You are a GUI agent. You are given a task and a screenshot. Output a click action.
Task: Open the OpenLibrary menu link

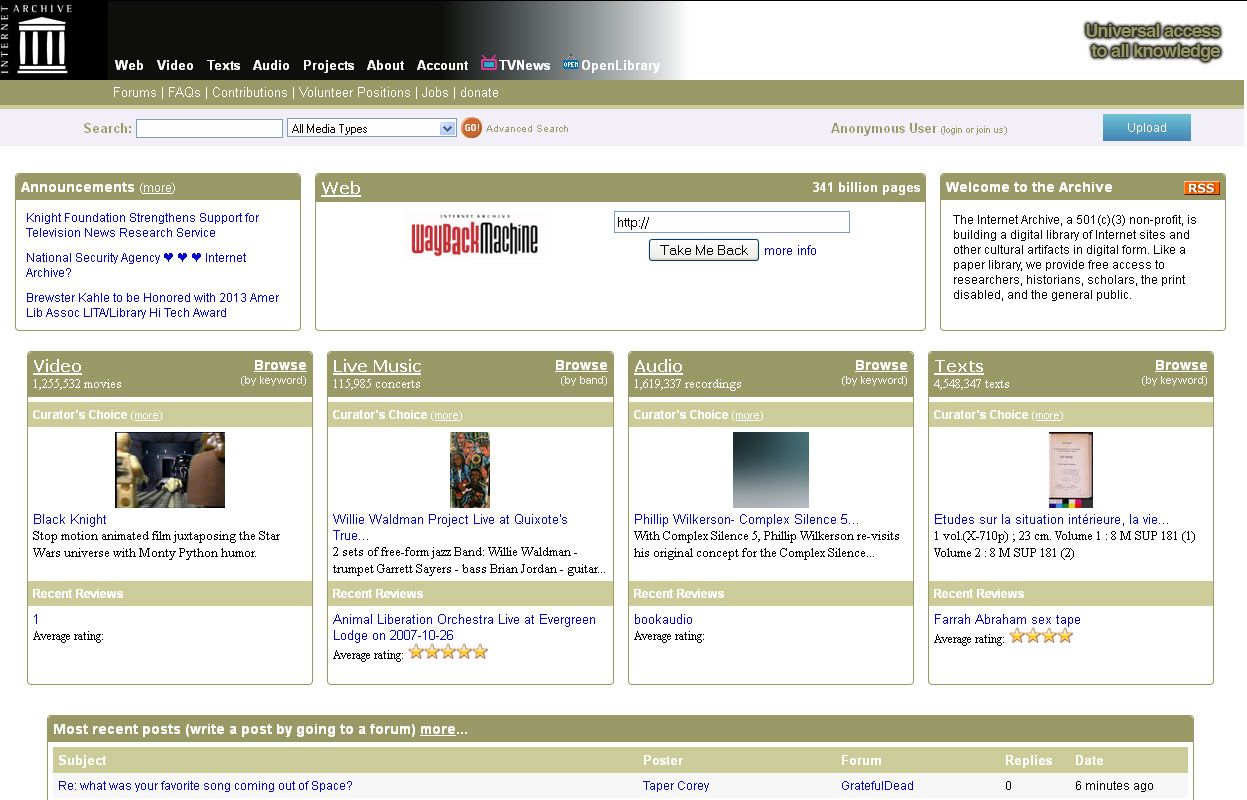621,65
